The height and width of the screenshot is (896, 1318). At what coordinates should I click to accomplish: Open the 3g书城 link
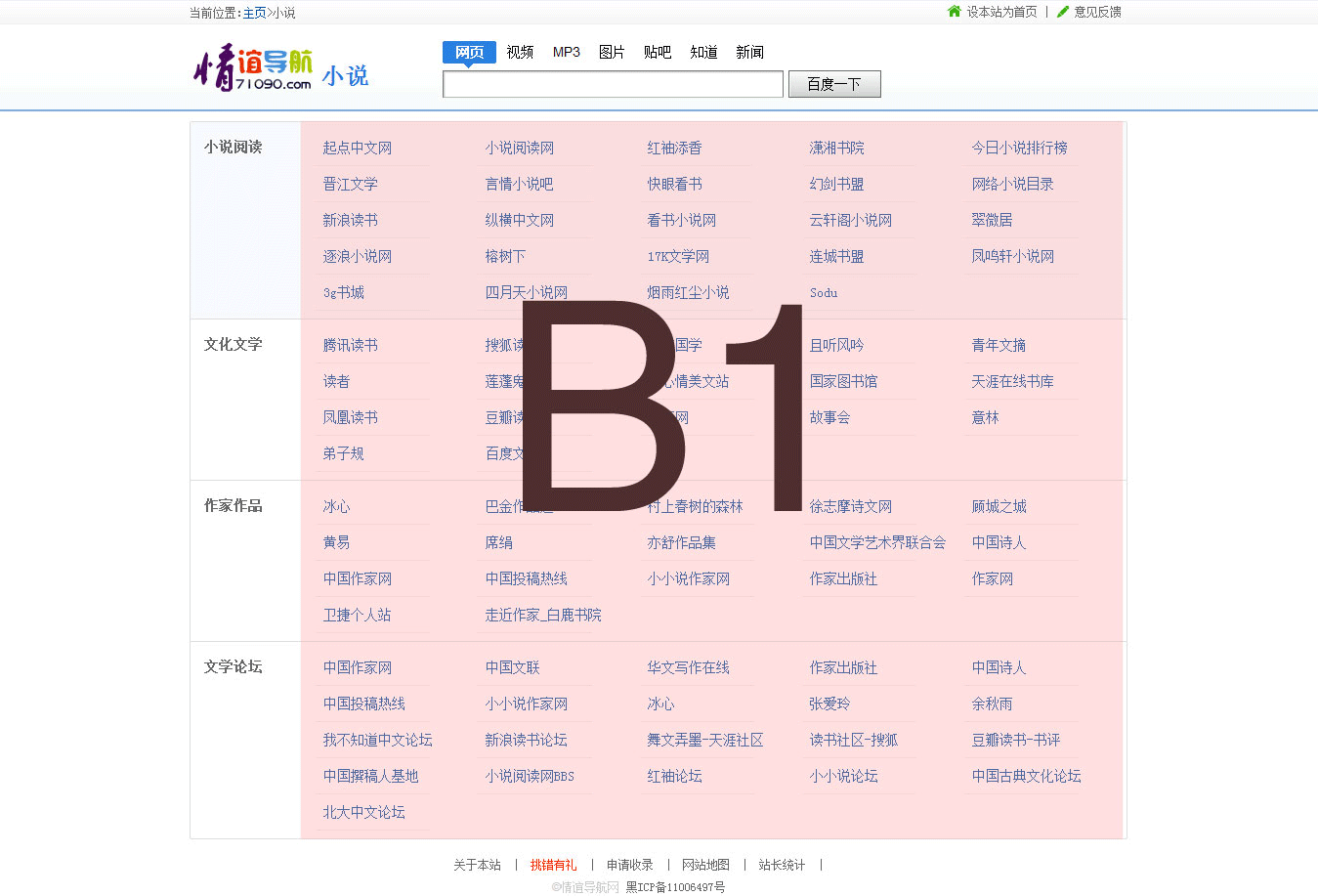tap(344, 292)
